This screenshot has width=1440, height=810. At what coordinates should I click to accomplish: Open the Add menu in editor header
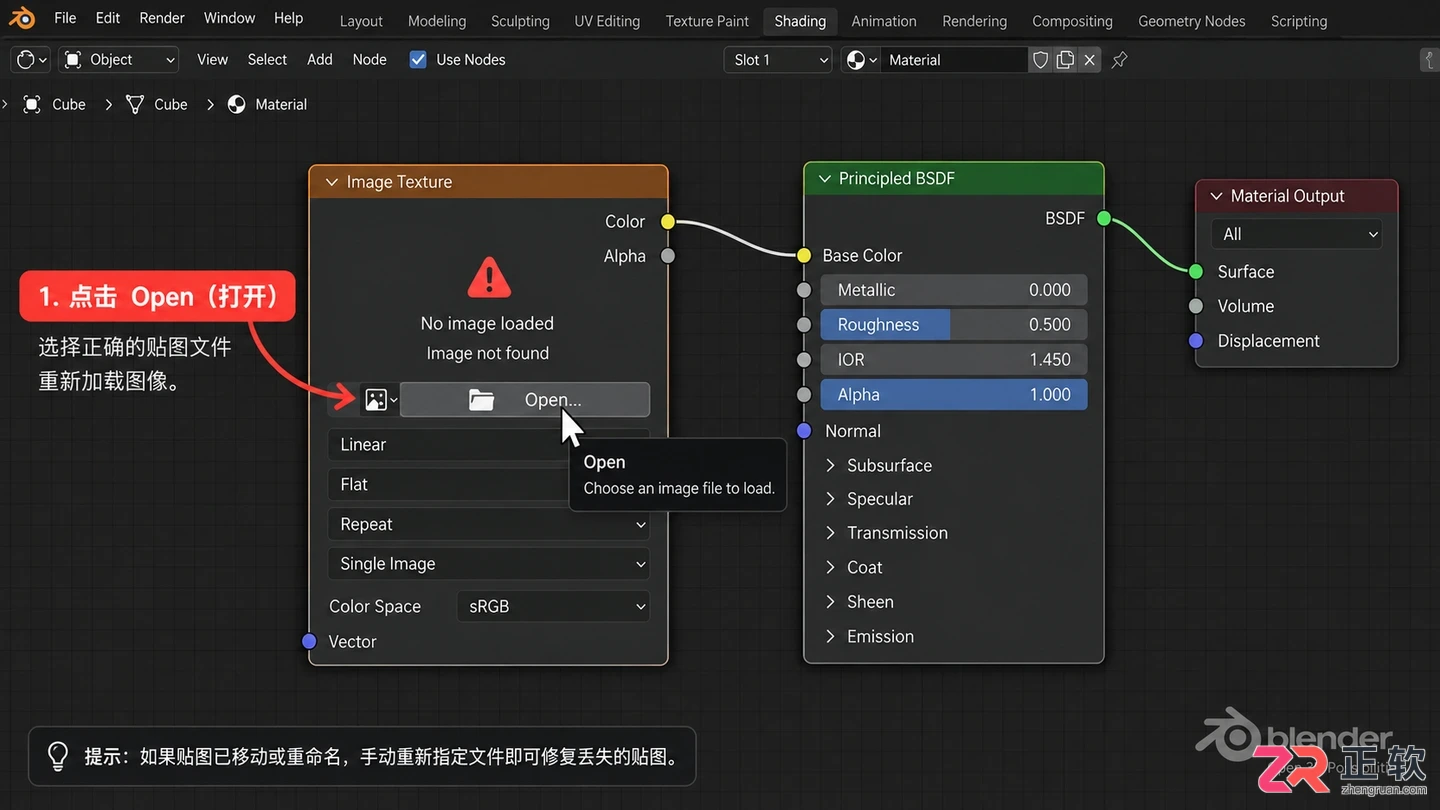coord(320,60)
